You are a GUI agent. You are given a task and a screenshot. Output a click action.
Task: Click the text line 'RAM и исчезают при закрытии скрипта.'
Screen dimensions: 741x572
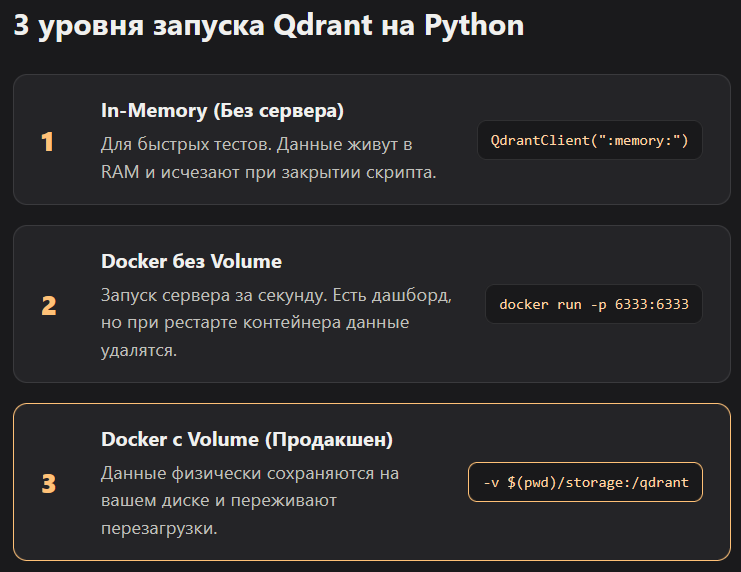268,172
